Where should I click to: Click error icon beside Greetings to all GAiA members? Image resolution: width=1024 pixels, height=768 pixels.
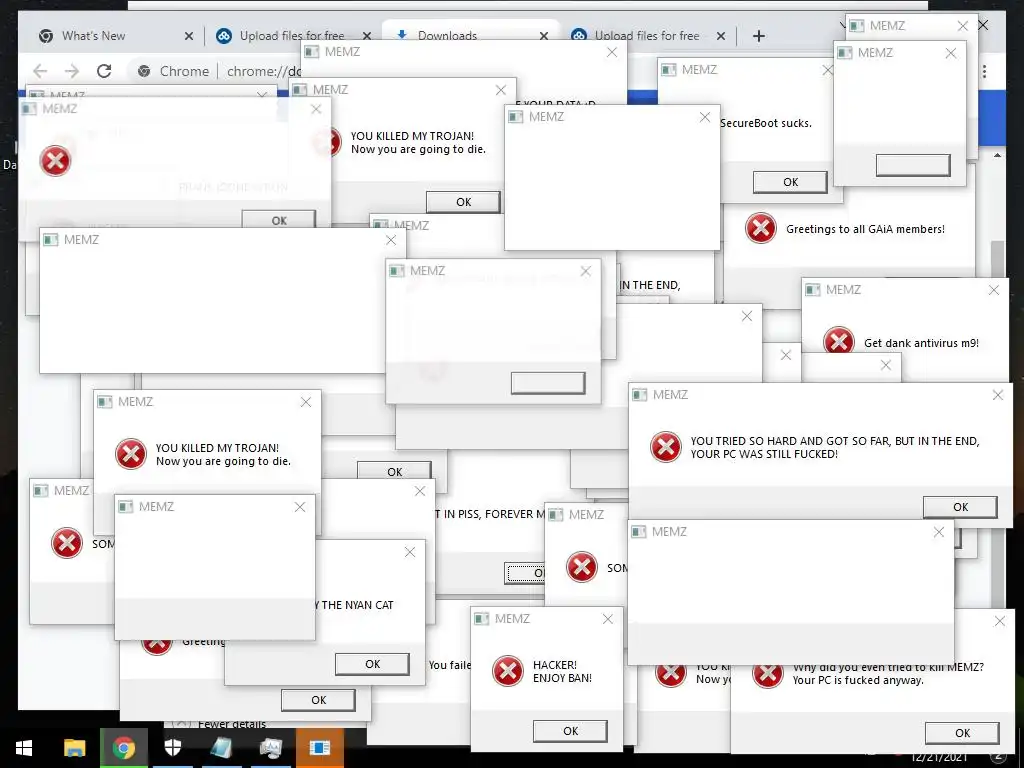click(x=761, y=229)
